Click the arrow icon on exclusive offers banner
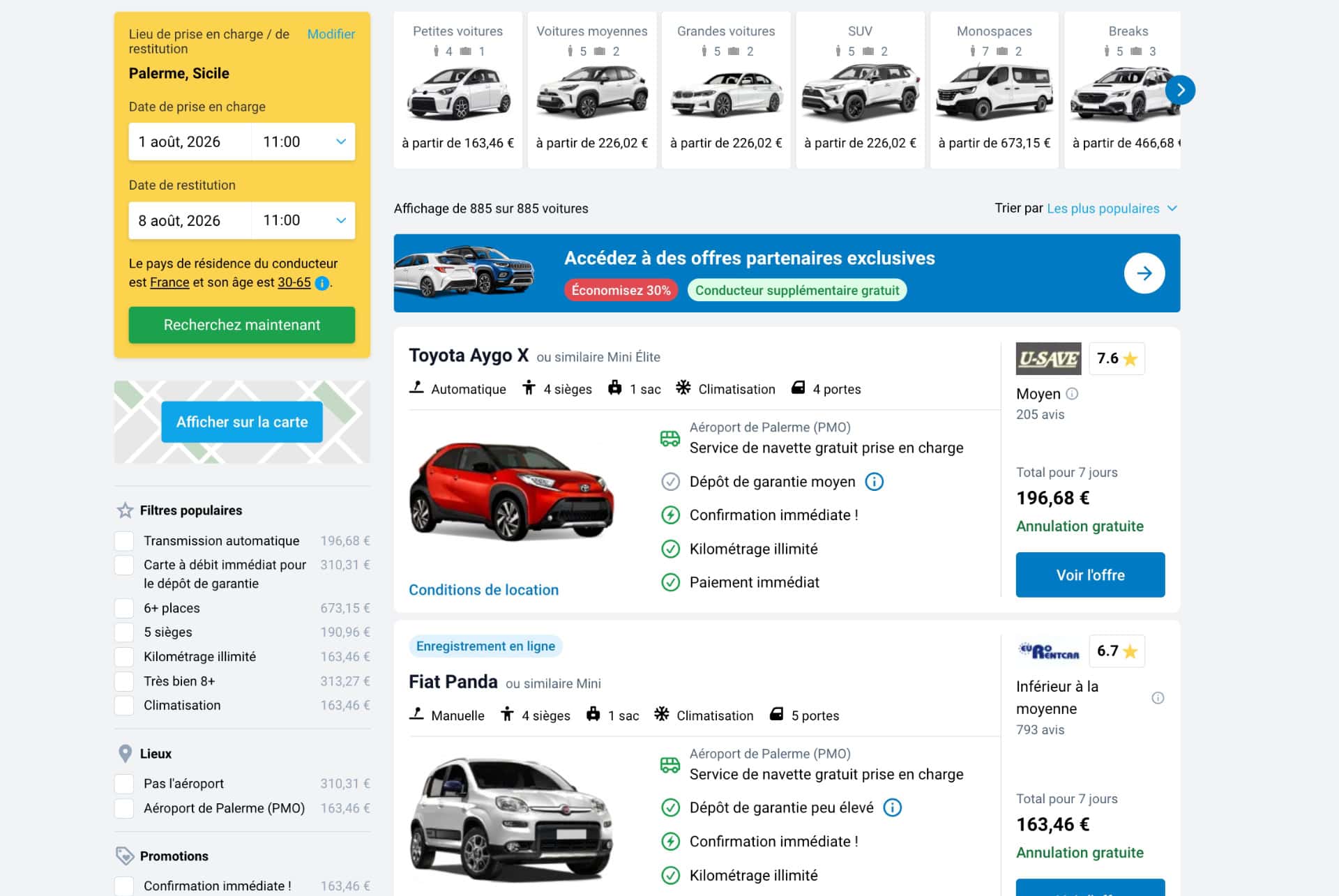 click(x=1144, y=273)
